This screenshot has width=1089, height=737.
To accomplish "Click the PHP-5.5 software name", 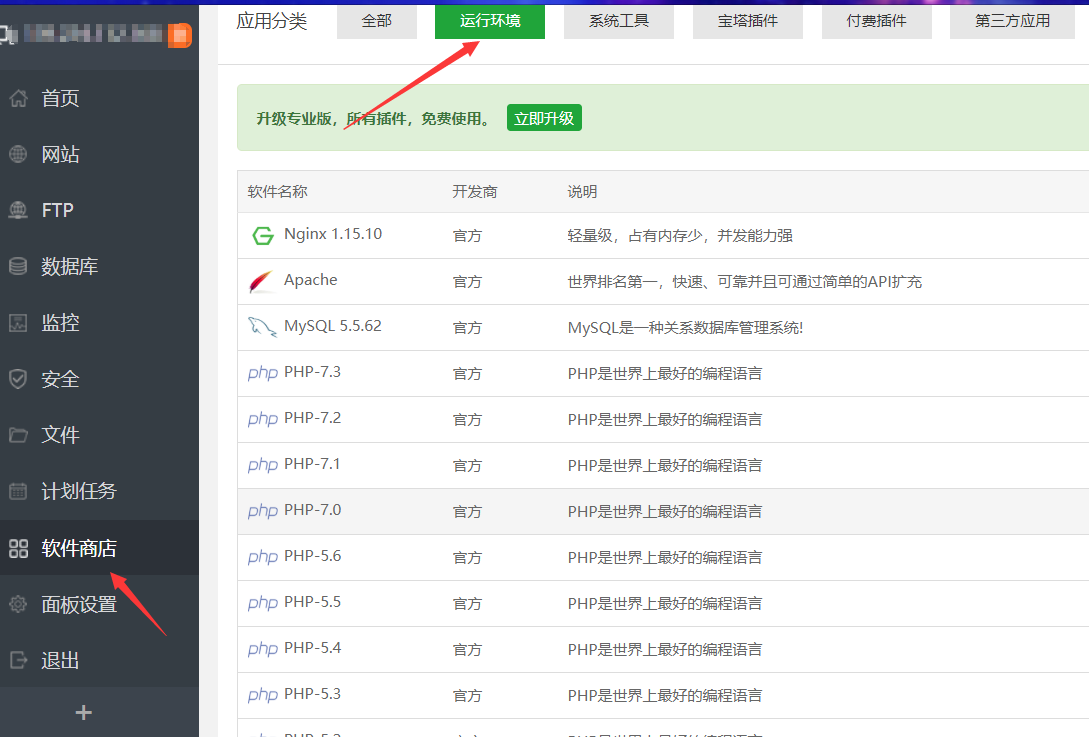I will click(313, 601).
